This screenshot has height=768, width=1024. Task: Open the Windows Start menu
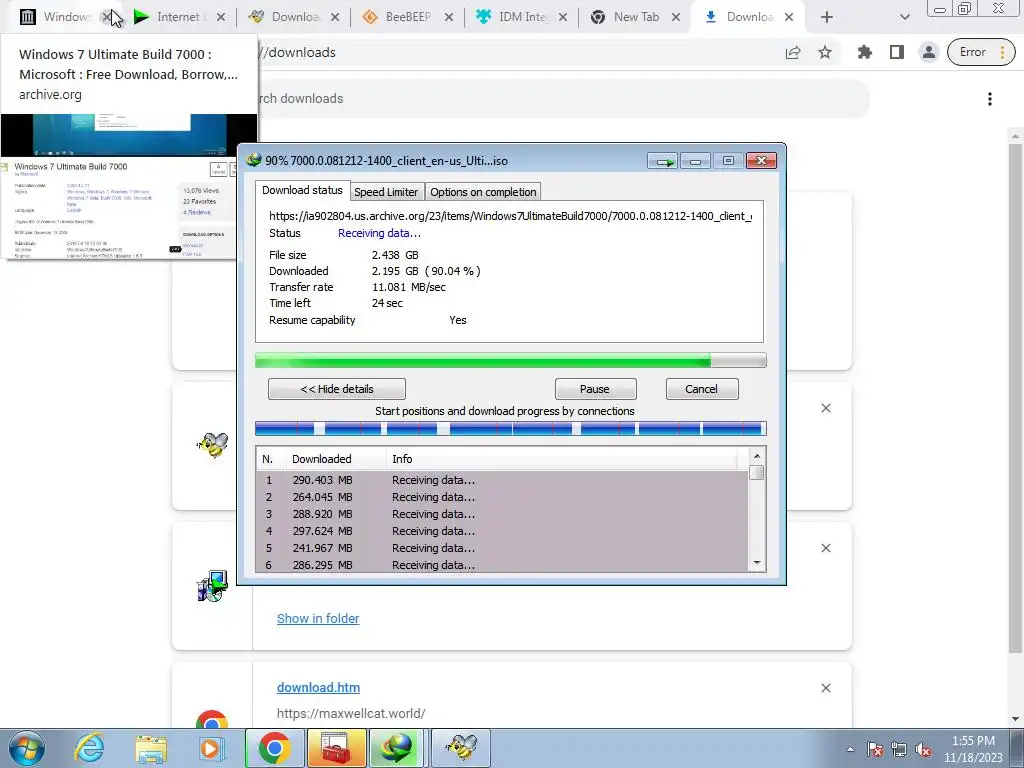click(x=26, y=748)
